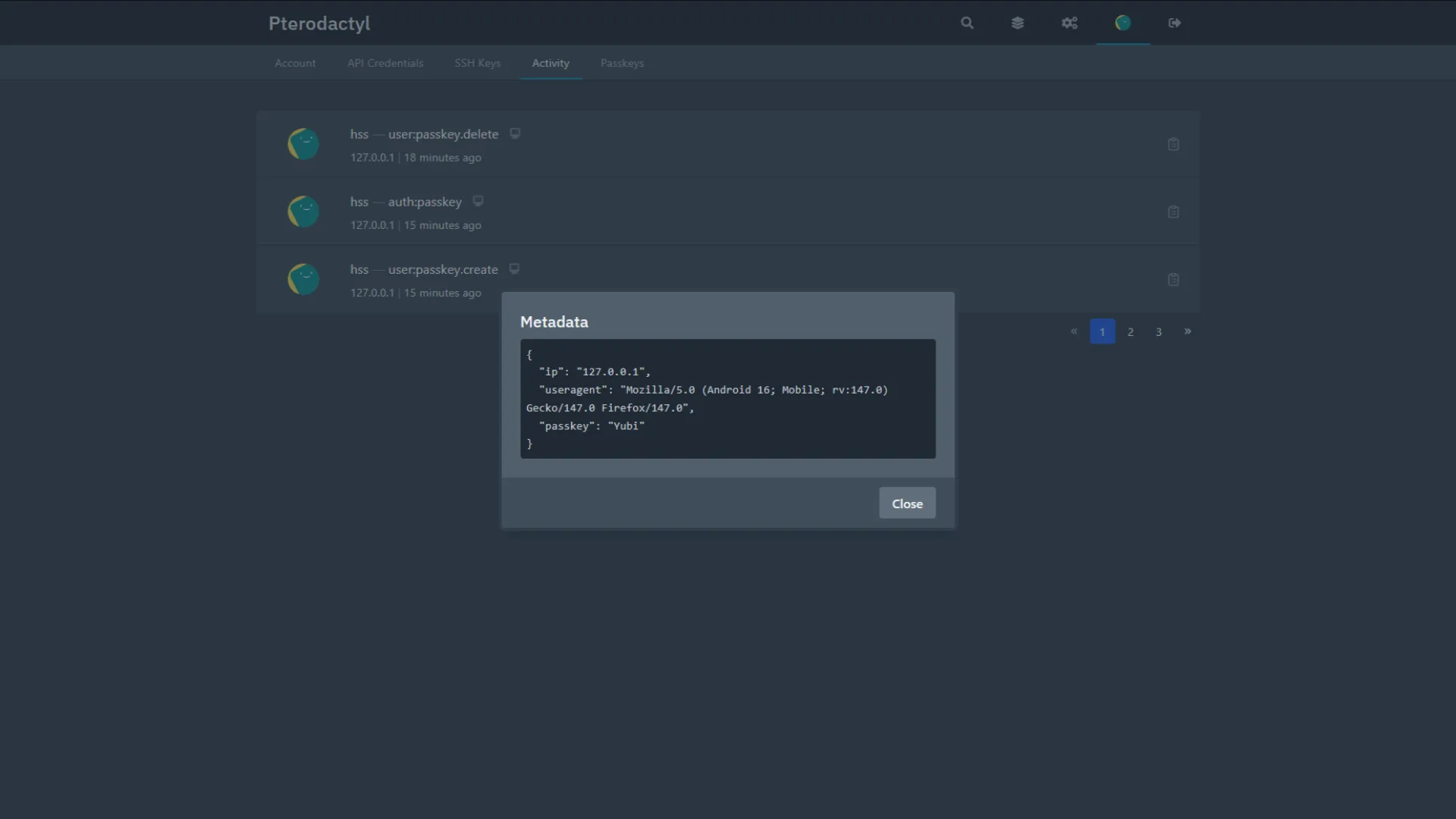
Task: Close the Metadata dialog
Action: 907,504
